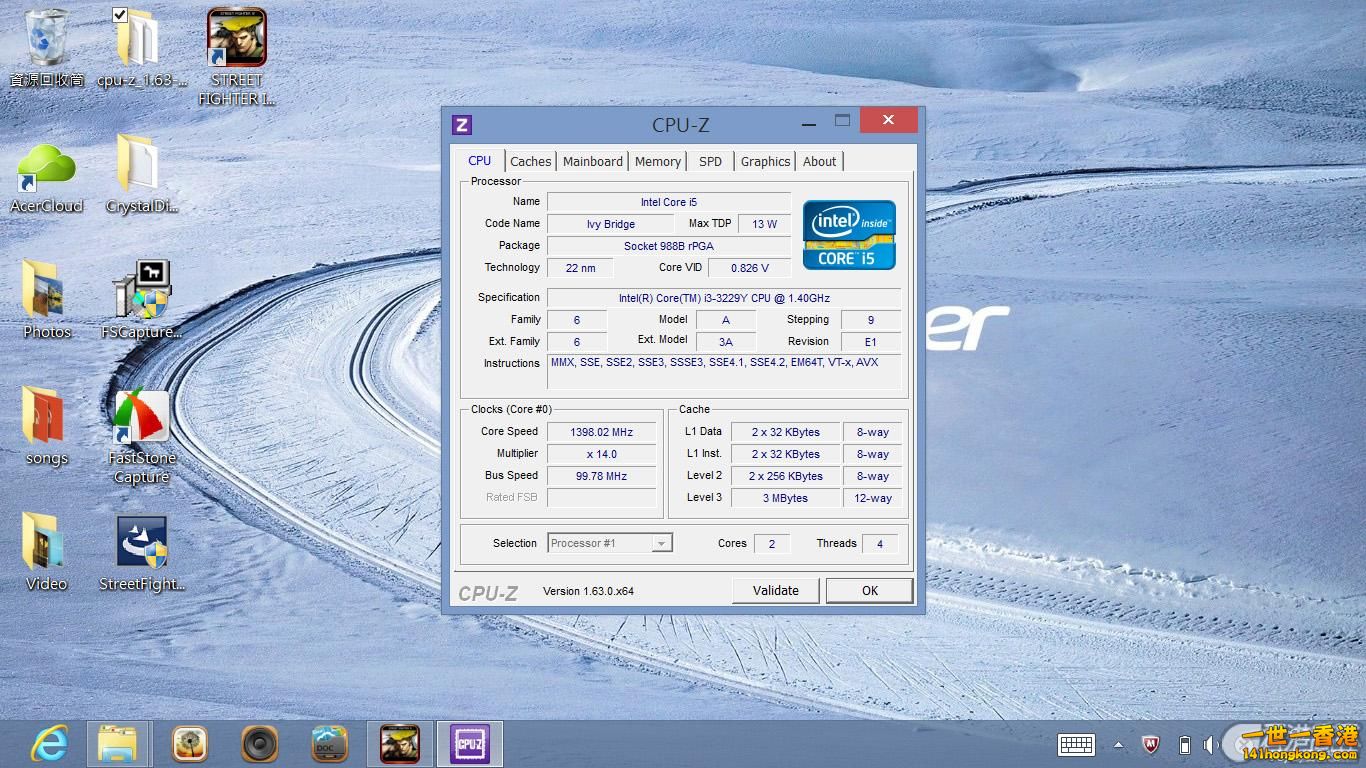Switch to the Caches tab
This screenshot has width=1366, height=768.
click(530, 161)
